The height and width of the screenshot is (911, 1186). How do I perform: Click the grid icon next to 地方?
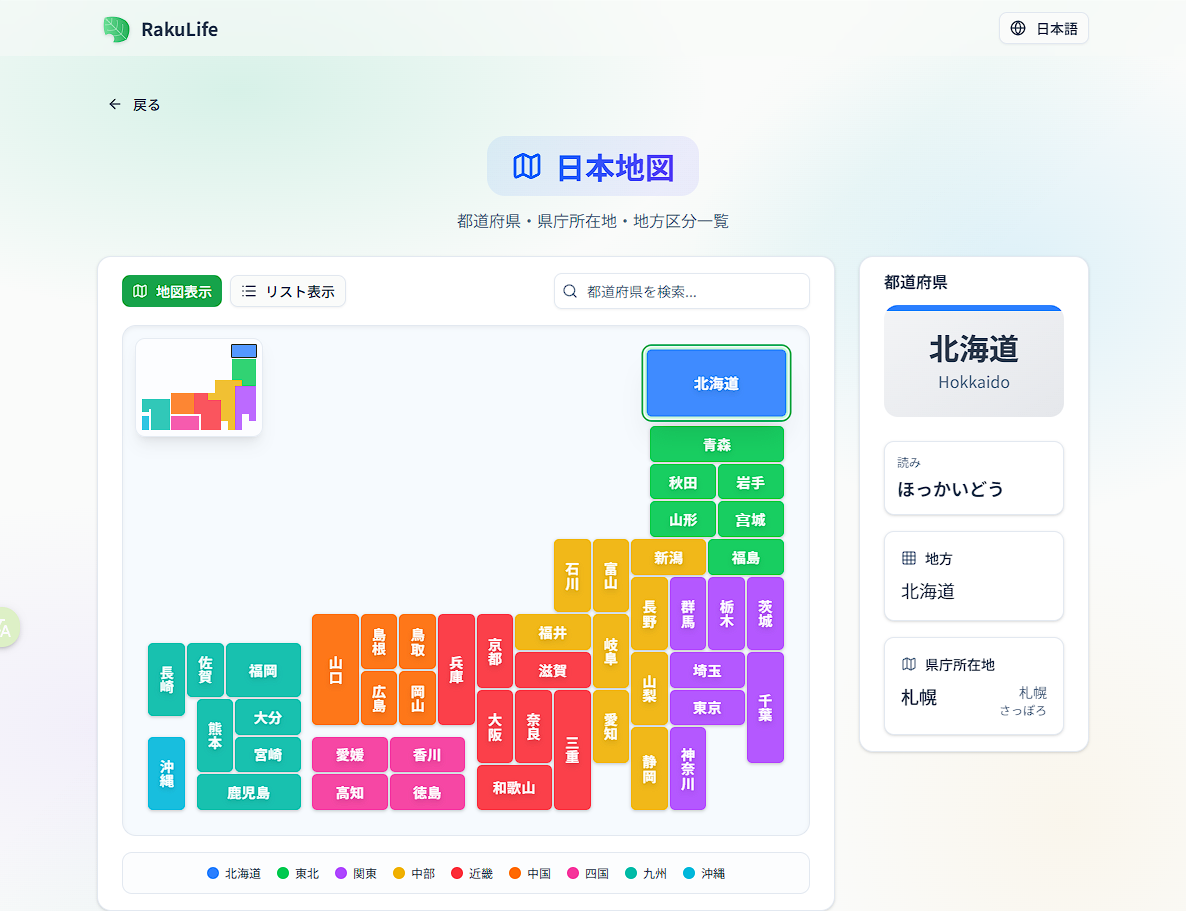pyautogui.click(x=909, y=558)
